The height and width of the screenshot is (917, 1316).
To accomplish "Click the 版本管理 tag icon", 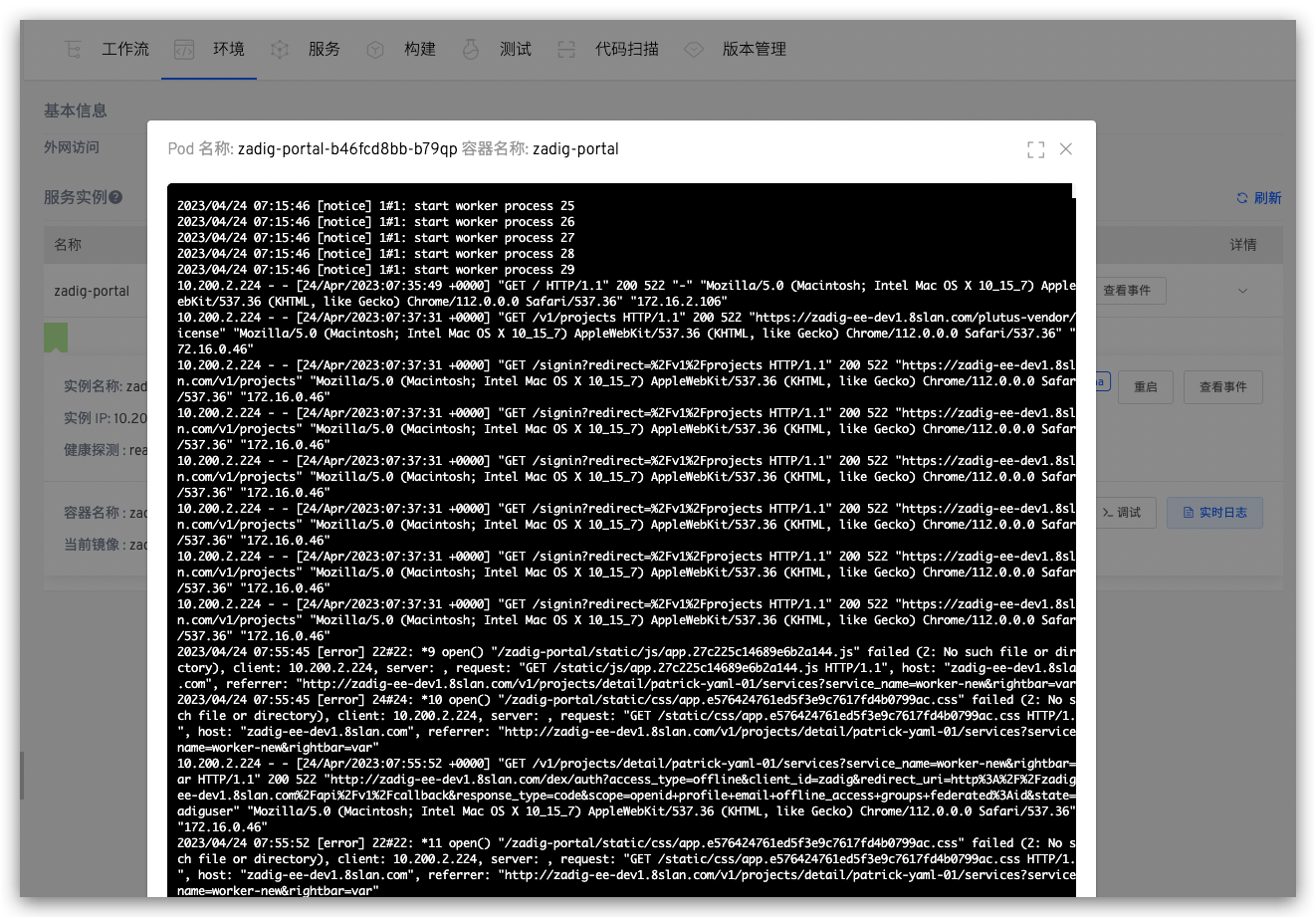I will [694, 49].
